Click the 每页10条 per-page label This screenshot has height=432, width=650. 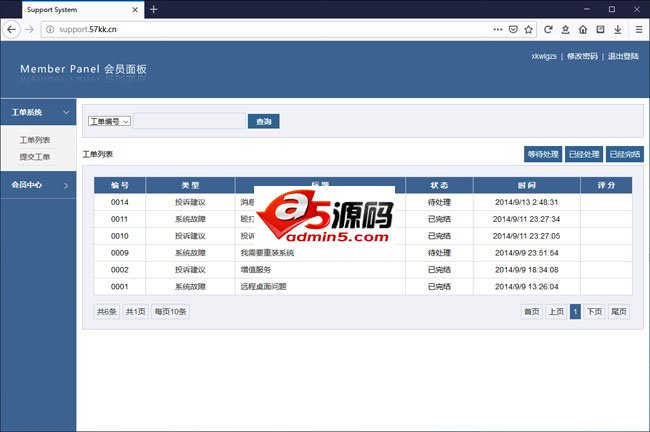[170, 311]
